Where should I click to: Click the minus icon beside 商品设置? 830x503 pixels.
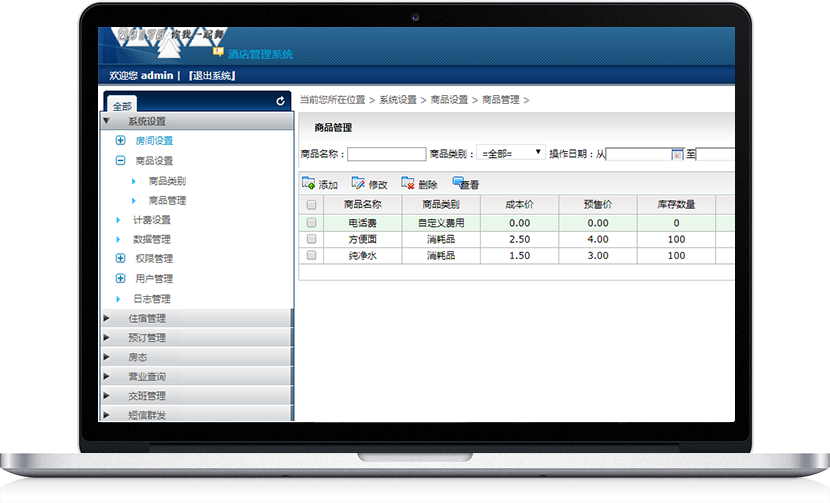[121, 160]
